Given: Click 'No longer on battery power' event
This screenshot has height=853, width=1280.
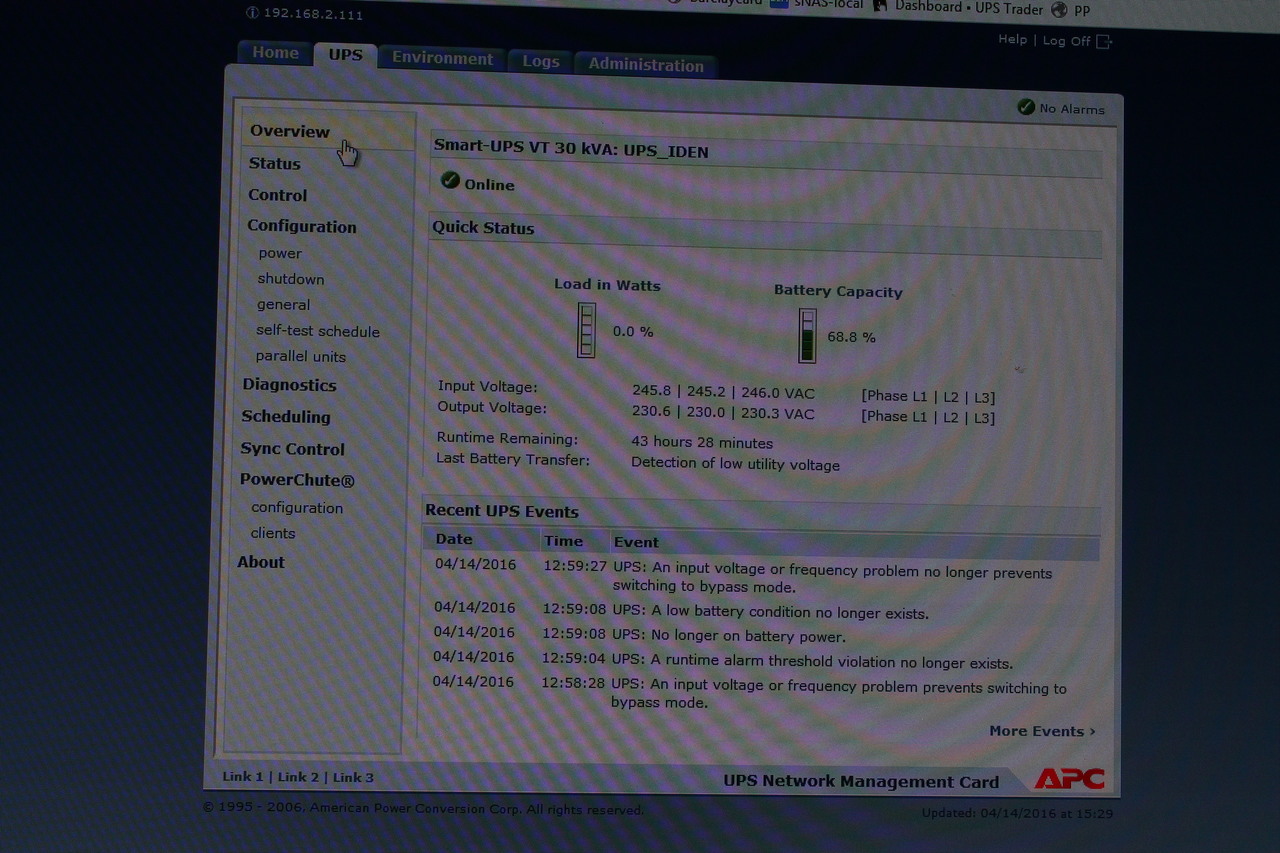Looking at the screenshot, I should point(729,636).
